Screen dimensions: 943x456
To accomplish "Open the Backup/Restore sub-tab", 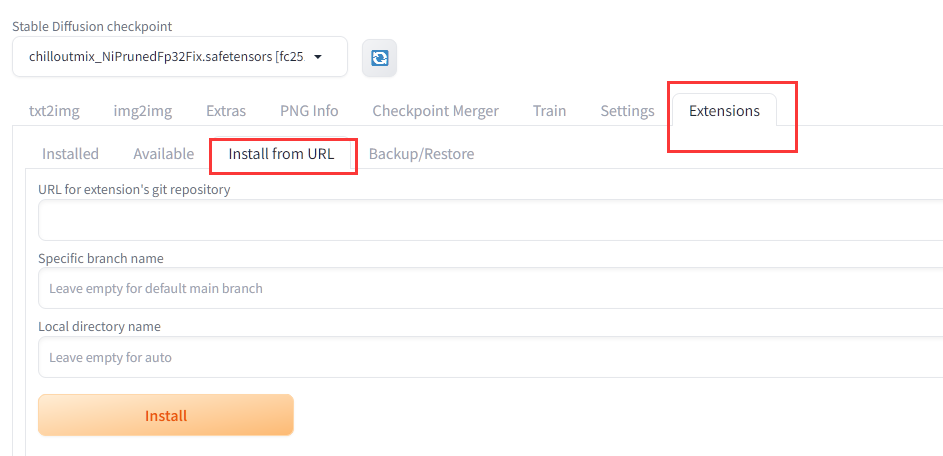I will pos(422,154).
